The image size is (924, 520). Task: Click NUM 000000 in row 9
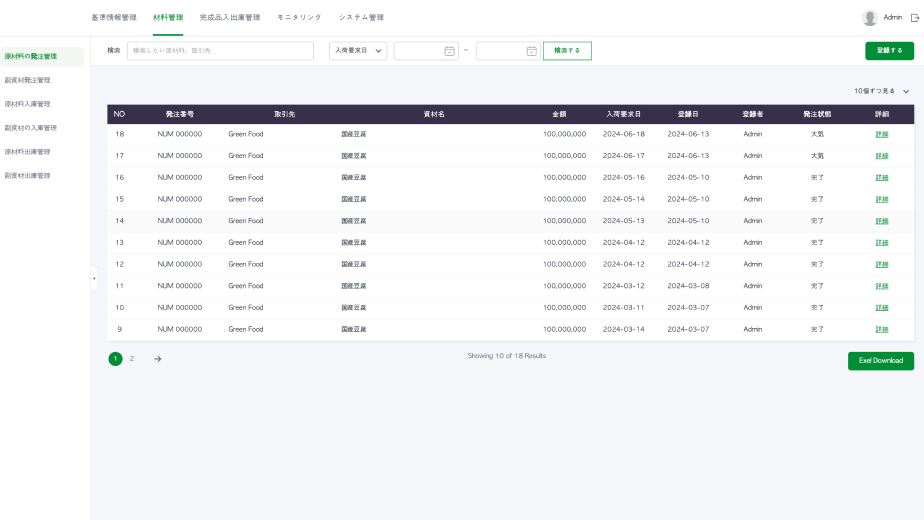pos(180,329)
